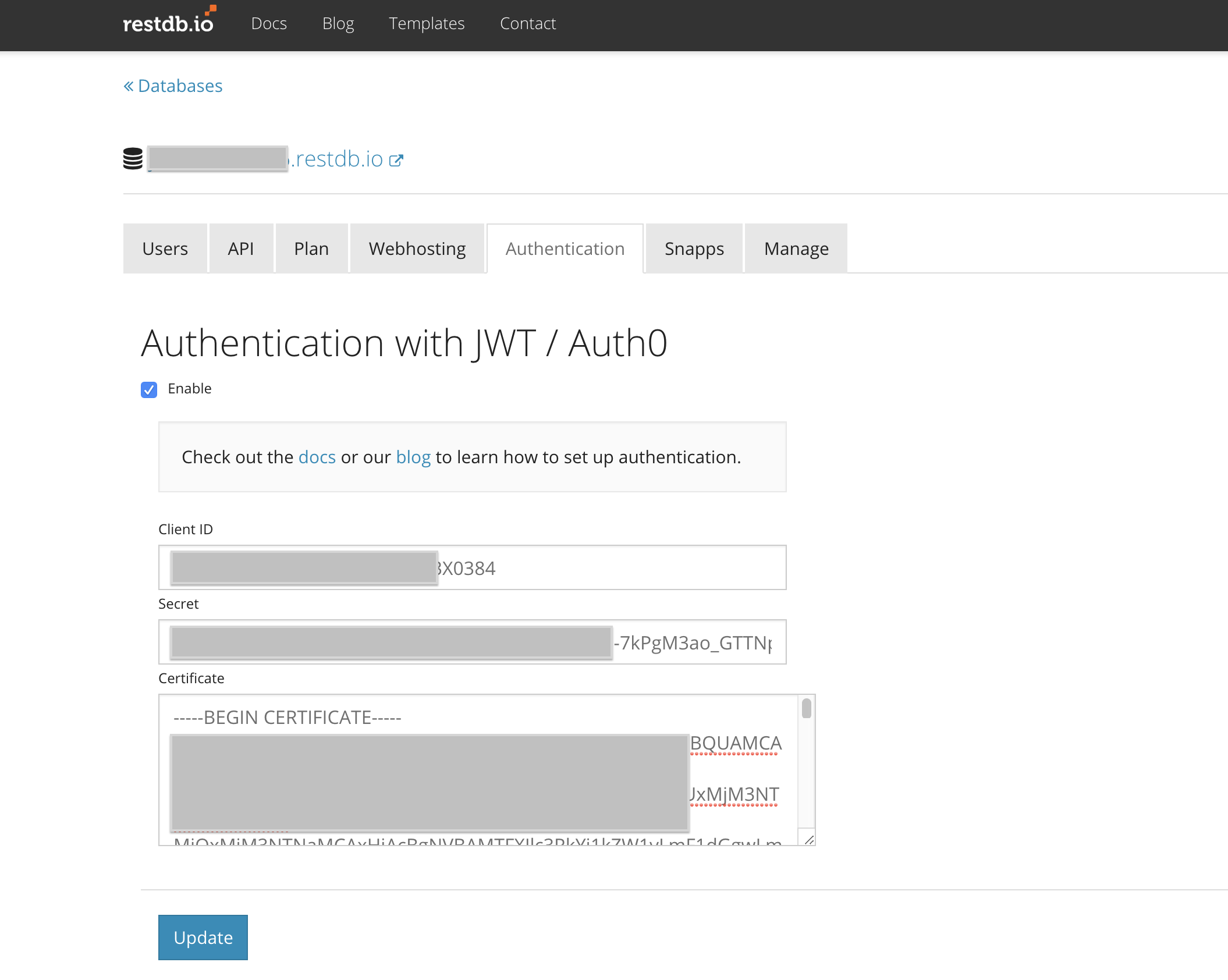The height and width of the screenshot is (980, 1228).
Task: Switch to the Users tab
Action: [165, 248]
